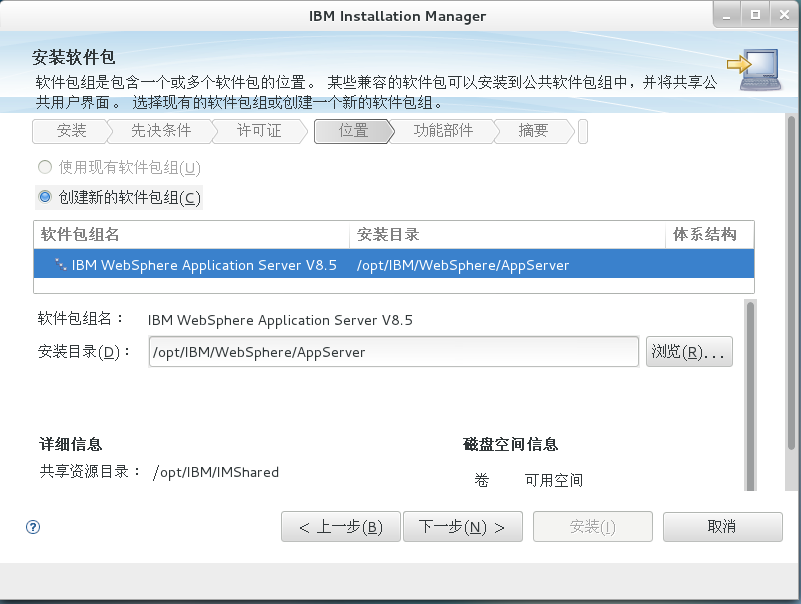Click the 安装目录(D) path input field
Image resolution: width=801 pixels, height=604 pixels.
click(394, 352)
